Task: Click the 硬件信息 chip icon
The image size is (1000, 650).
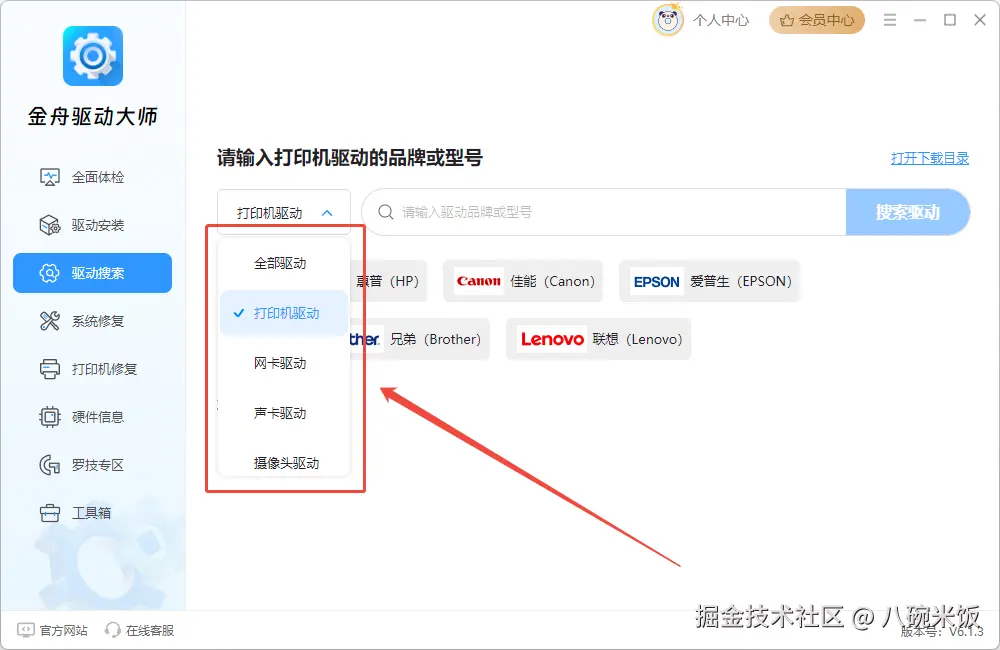Action: 50,417
